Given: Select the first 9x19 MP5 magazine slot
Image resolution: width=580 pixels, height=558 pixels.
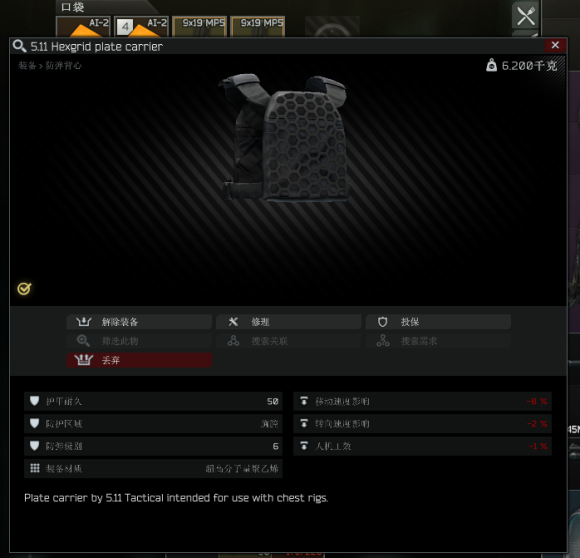Looking at the screenshot, I should click(x=200, y=26).
